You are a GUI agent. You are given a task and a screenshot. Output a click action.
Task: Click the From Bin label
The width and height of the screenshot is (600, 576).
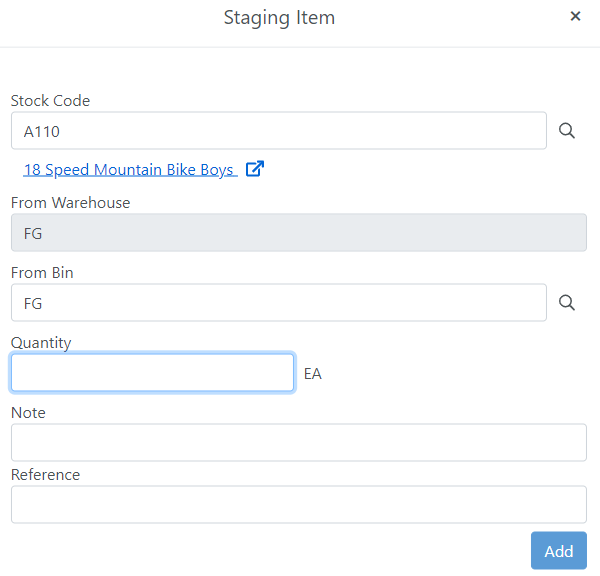[x=42, y=273]
